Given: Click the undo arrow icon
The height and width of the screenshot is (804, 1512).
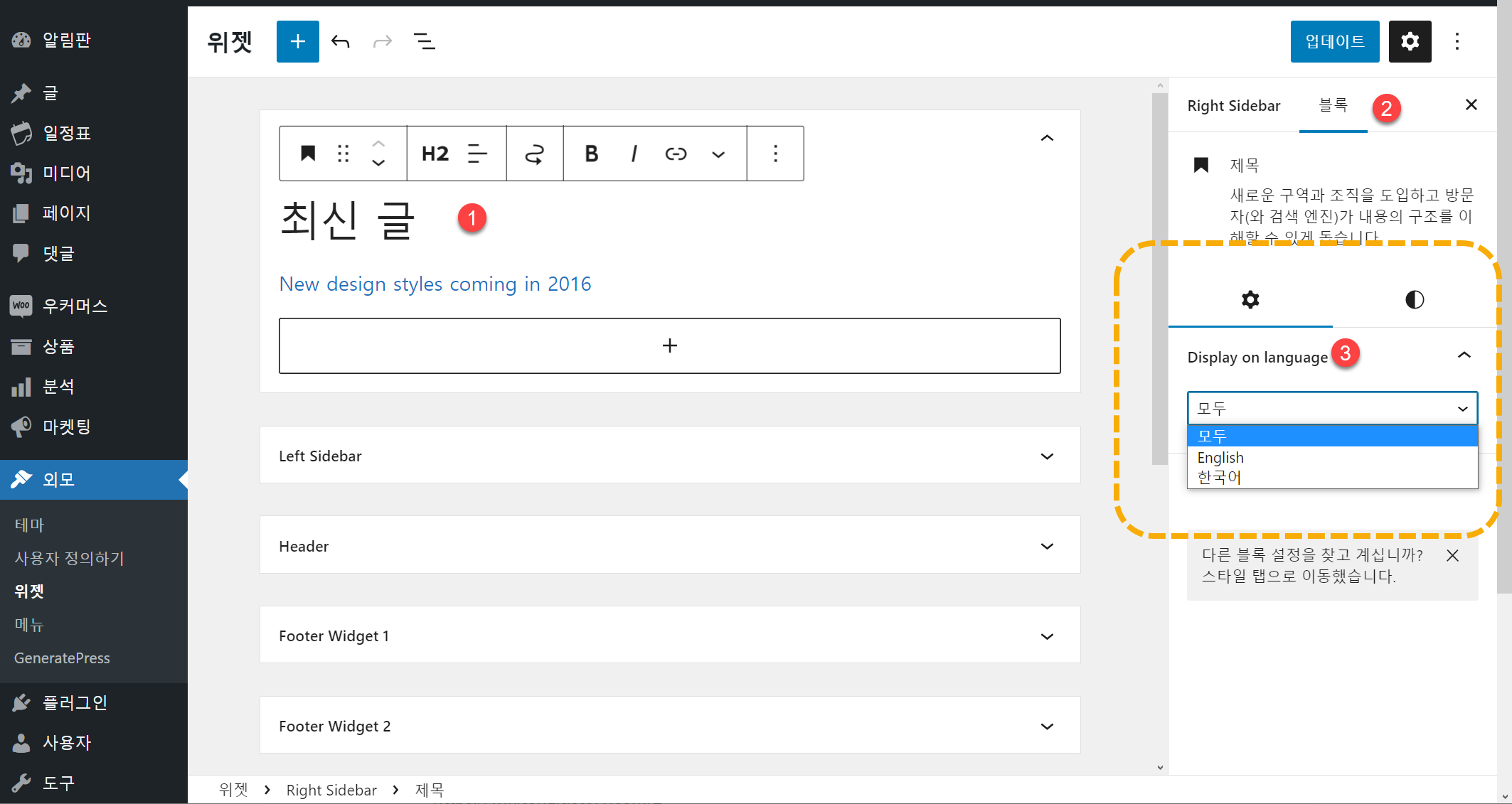Looking at the screenshot, I should [x=341, y=42].
